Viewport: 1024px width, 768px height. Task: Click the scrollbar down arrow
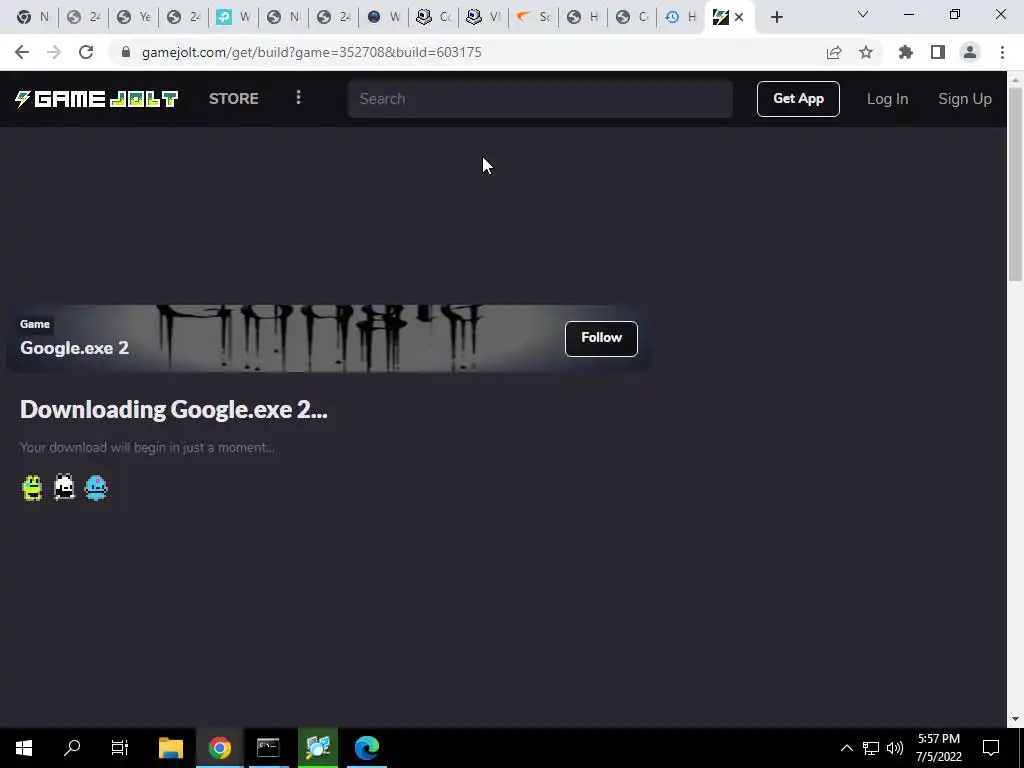(1015, 719)
